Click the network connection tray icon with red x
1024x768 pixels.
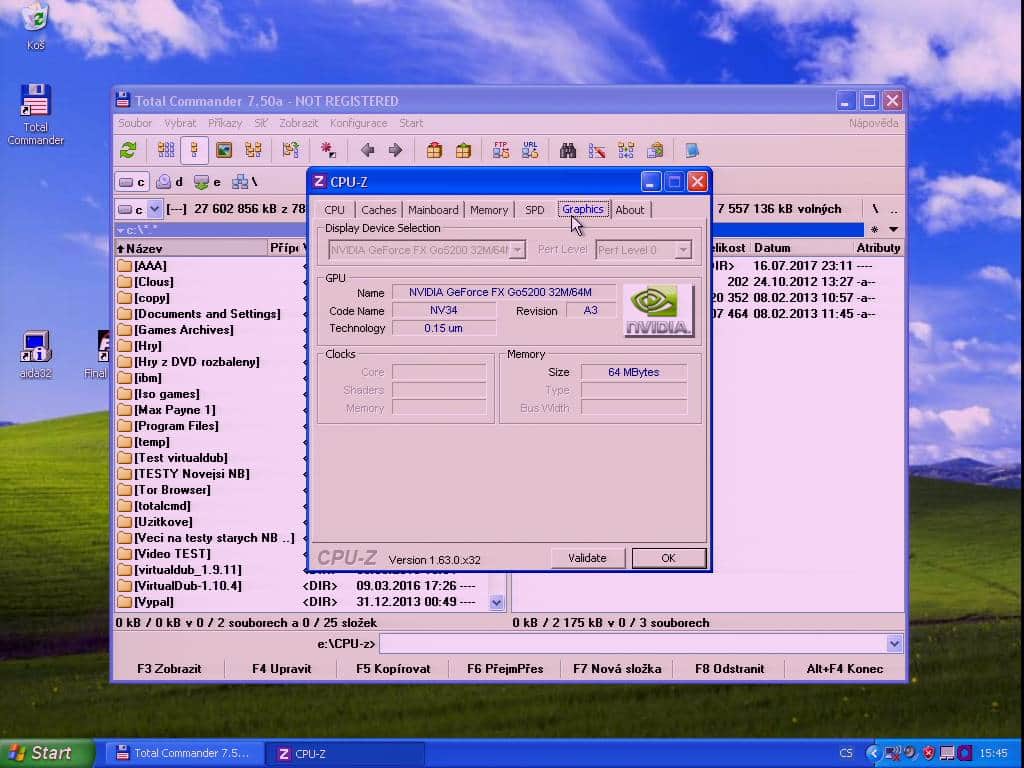(892, 753)
